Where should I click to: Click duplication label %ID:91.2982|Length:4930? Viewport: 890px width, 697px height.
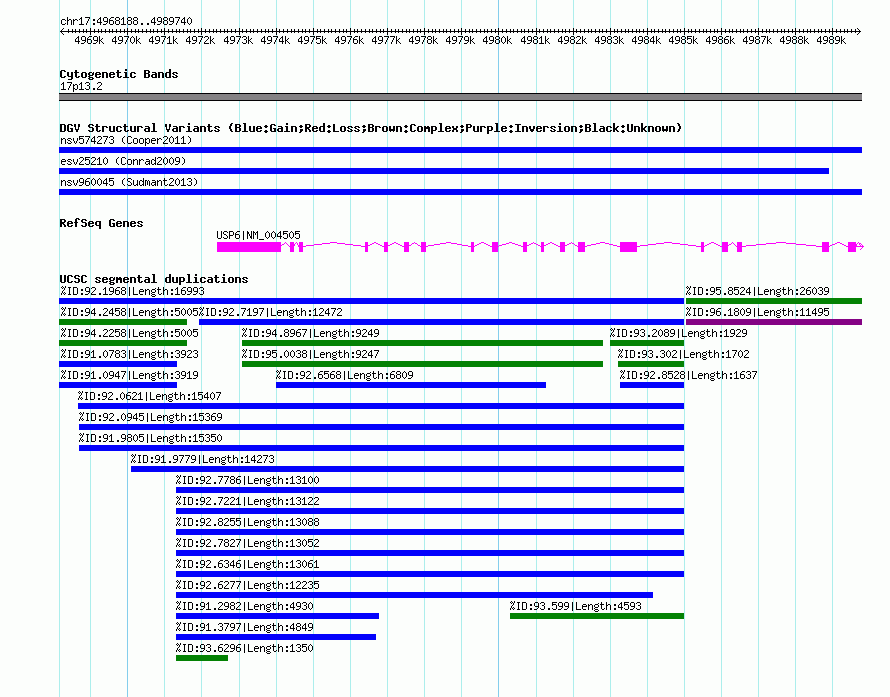(x=245, y=606)
